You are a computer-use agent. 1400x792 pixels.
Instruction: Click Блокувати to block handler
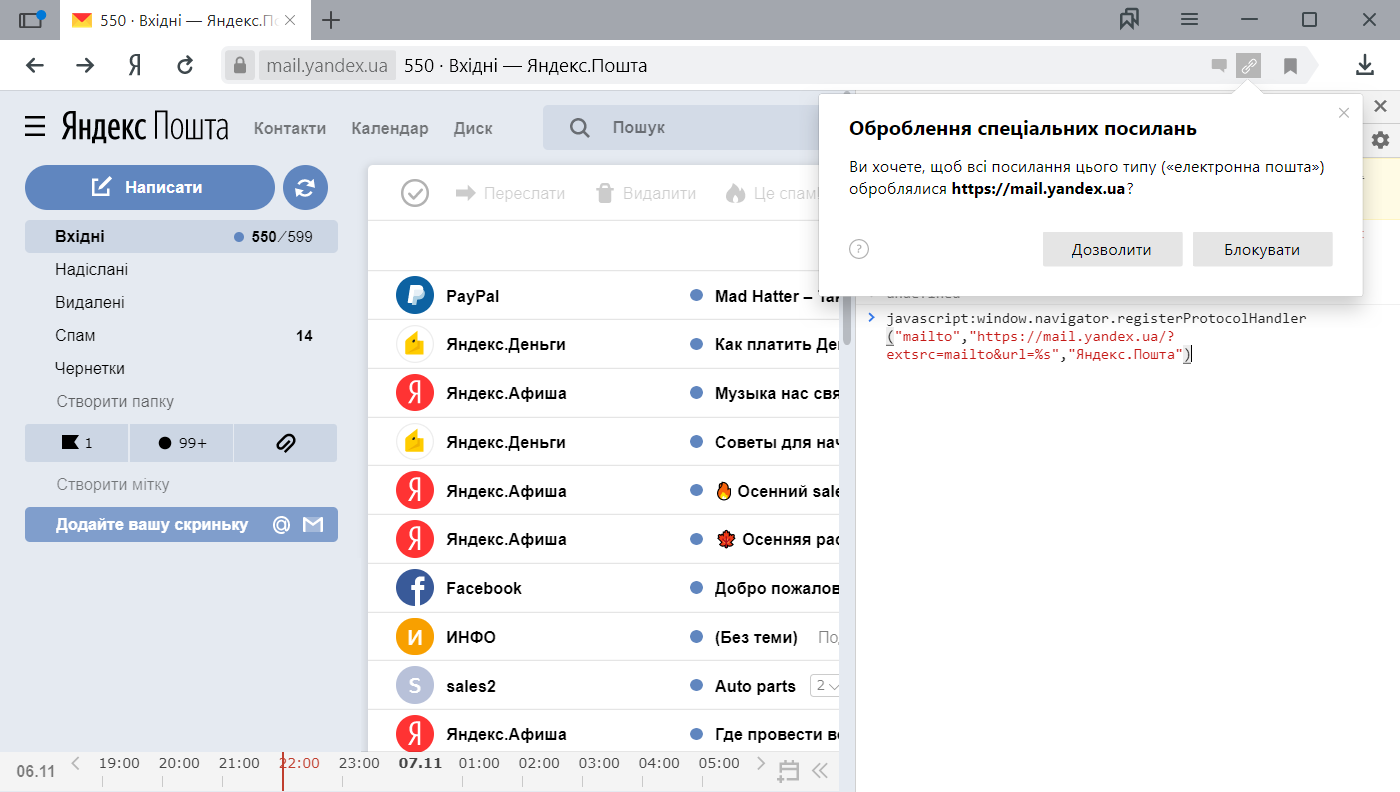(x=1262, y=249)
